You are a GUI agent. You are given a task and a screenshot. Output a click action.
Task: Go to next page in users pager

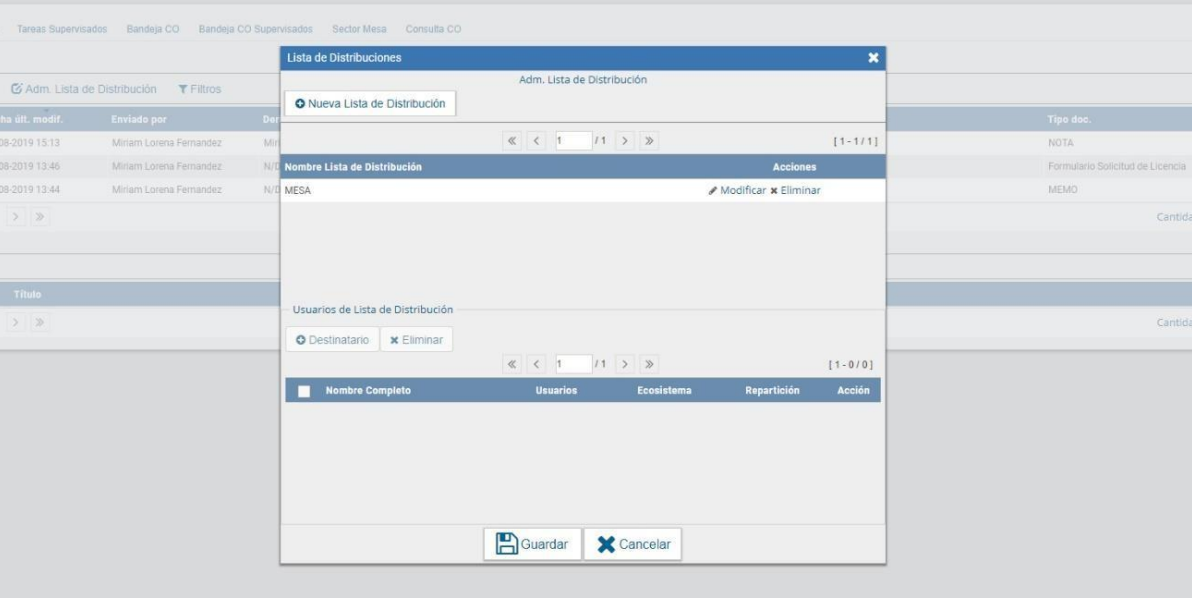(x=625, y=364)
